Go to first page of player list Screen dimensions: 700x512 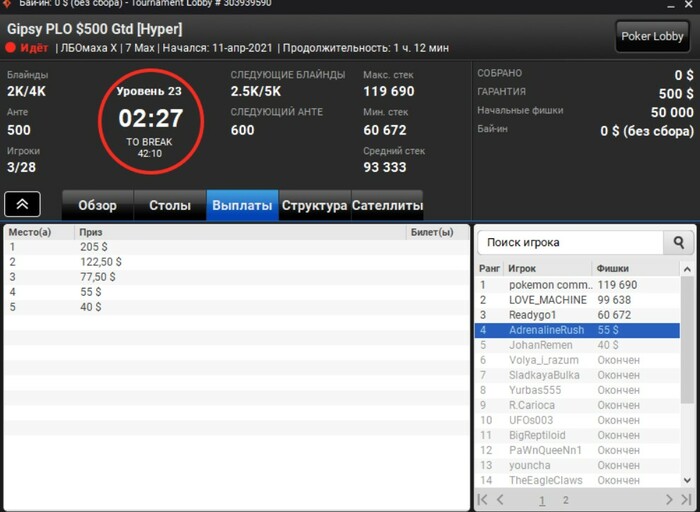pos(483,500)
